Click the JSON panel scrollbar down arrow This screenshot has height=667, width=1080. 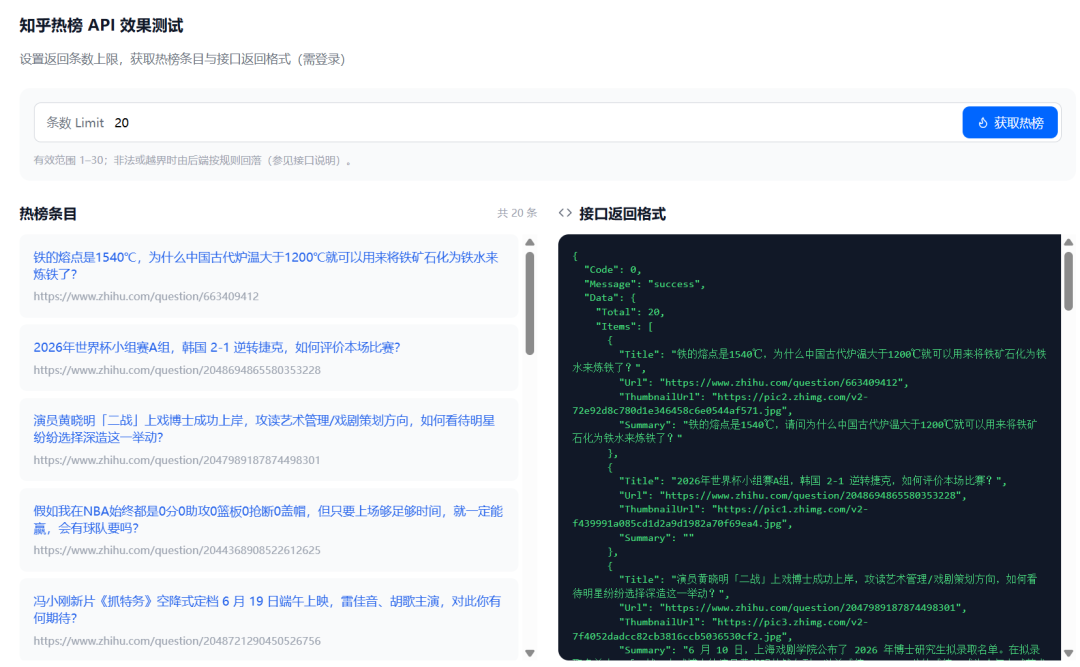coord(1068,653)
